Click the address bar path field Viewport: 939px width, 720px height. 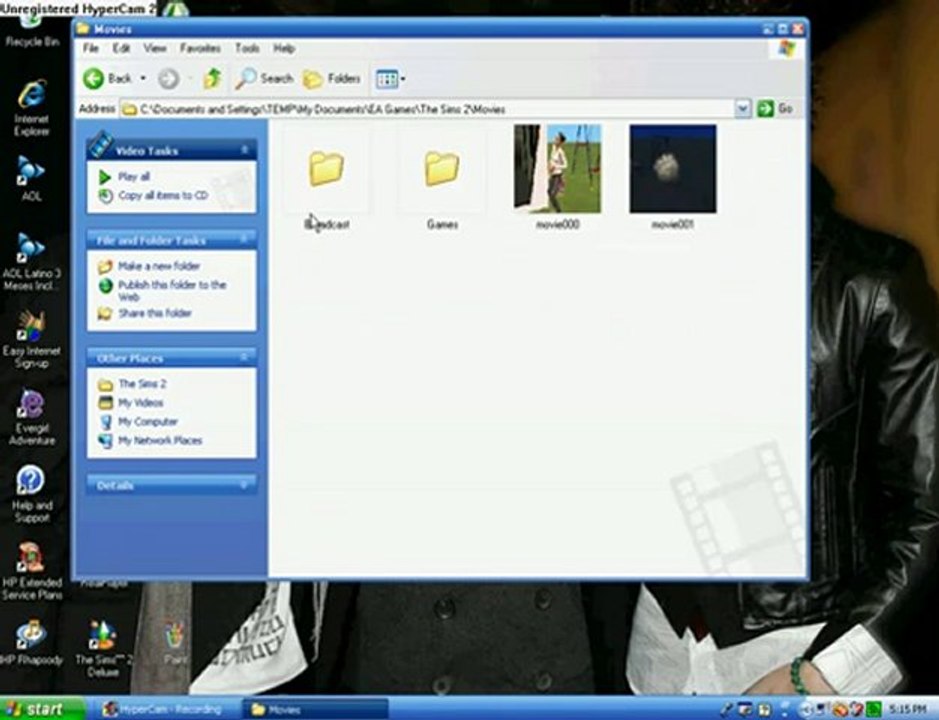pyautogui.click(x=427, y=109)
